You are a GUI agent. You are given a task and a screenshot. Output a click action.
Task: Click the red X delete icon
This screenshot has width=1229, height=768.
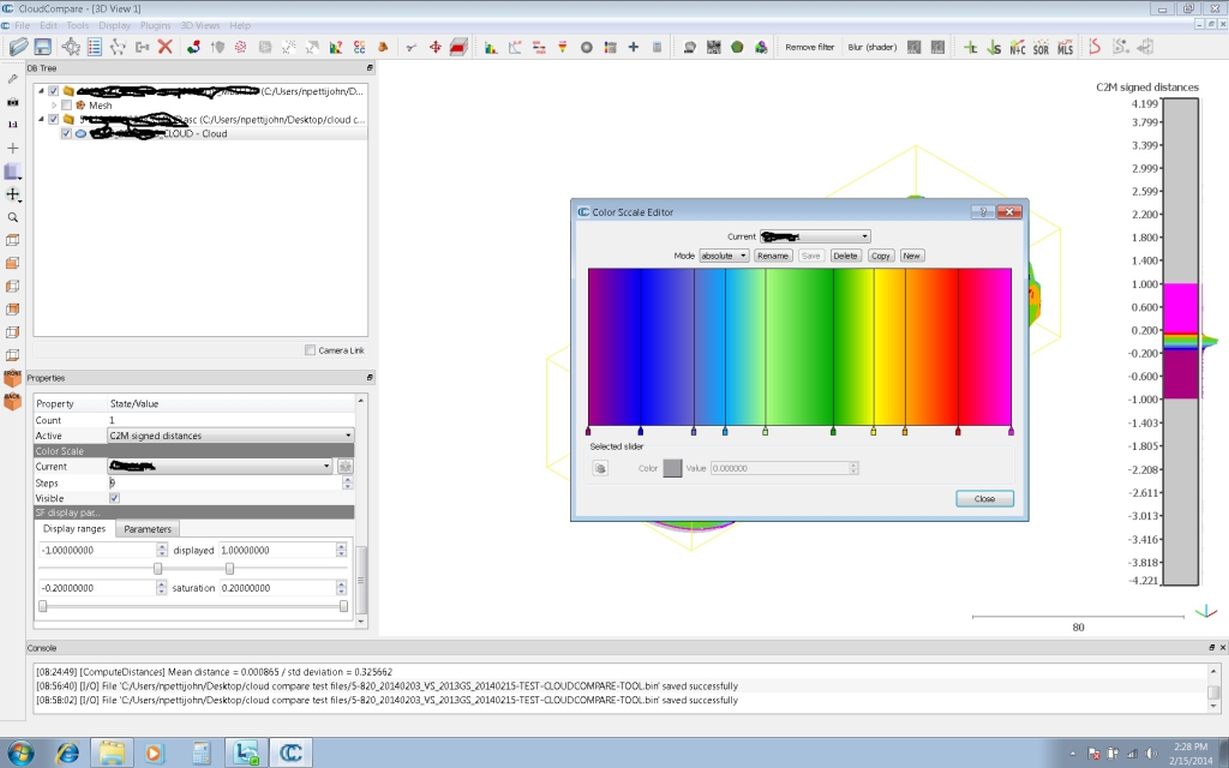[166, 47]
